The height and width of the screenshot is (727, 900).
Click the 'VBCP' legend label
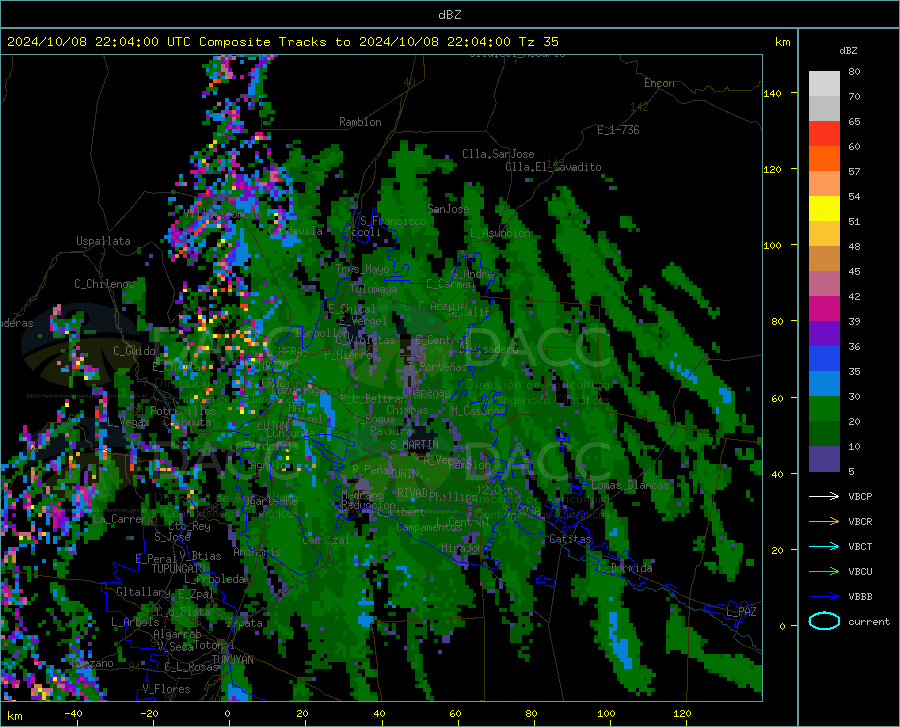pyautogui.click(x=860, y=496)
